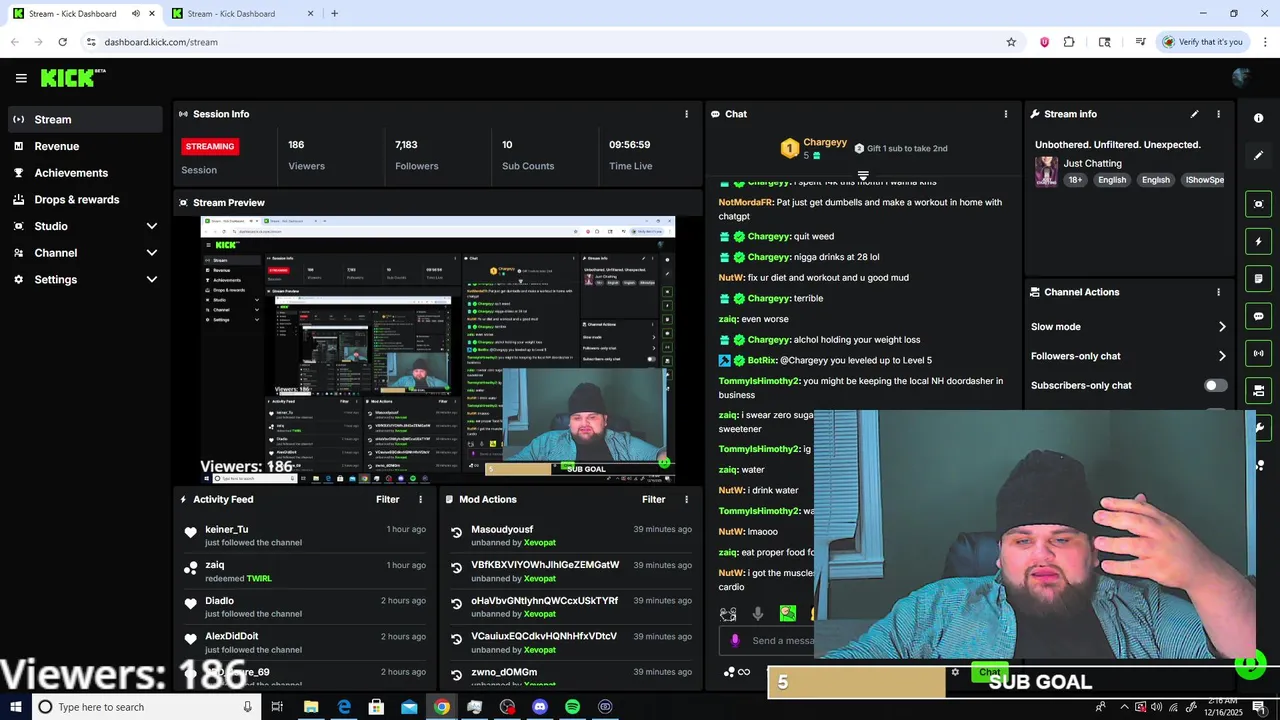The width and height of the screenshot is (1280, 720).
Task: Edit stream info with the pencil icon
Action: click(x=1194, y=114)
